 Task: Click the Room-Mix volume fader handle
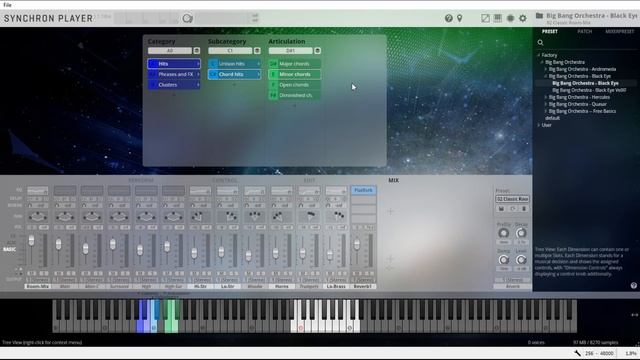(x=31, y=241)
